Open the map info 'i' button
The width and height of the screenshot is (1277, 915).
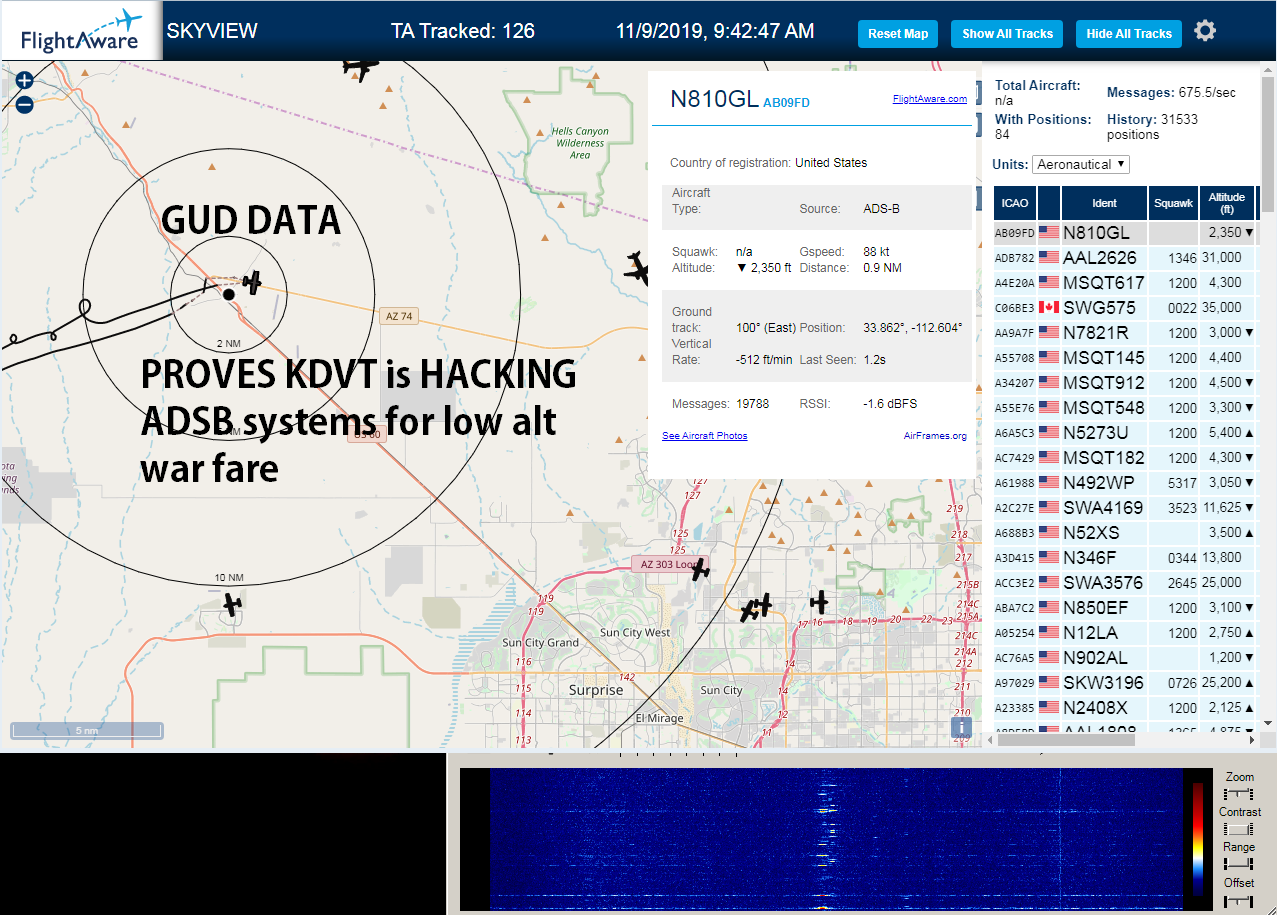click(x=961, y=728)
